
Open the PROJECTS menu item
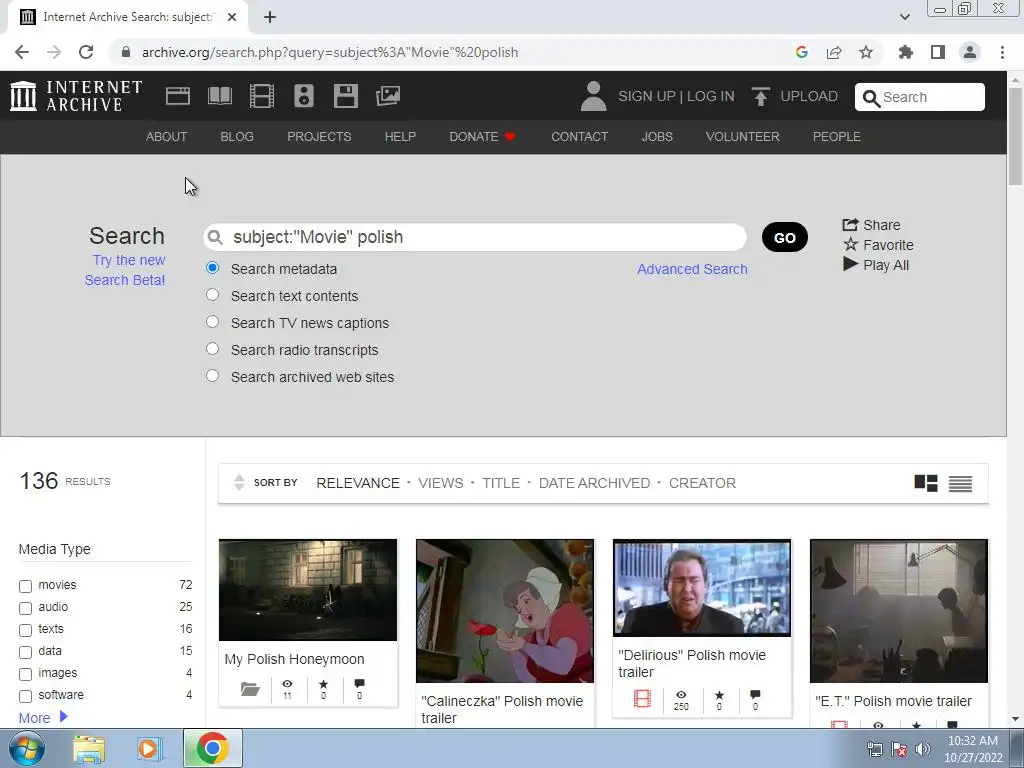click(x=319, y=136)
